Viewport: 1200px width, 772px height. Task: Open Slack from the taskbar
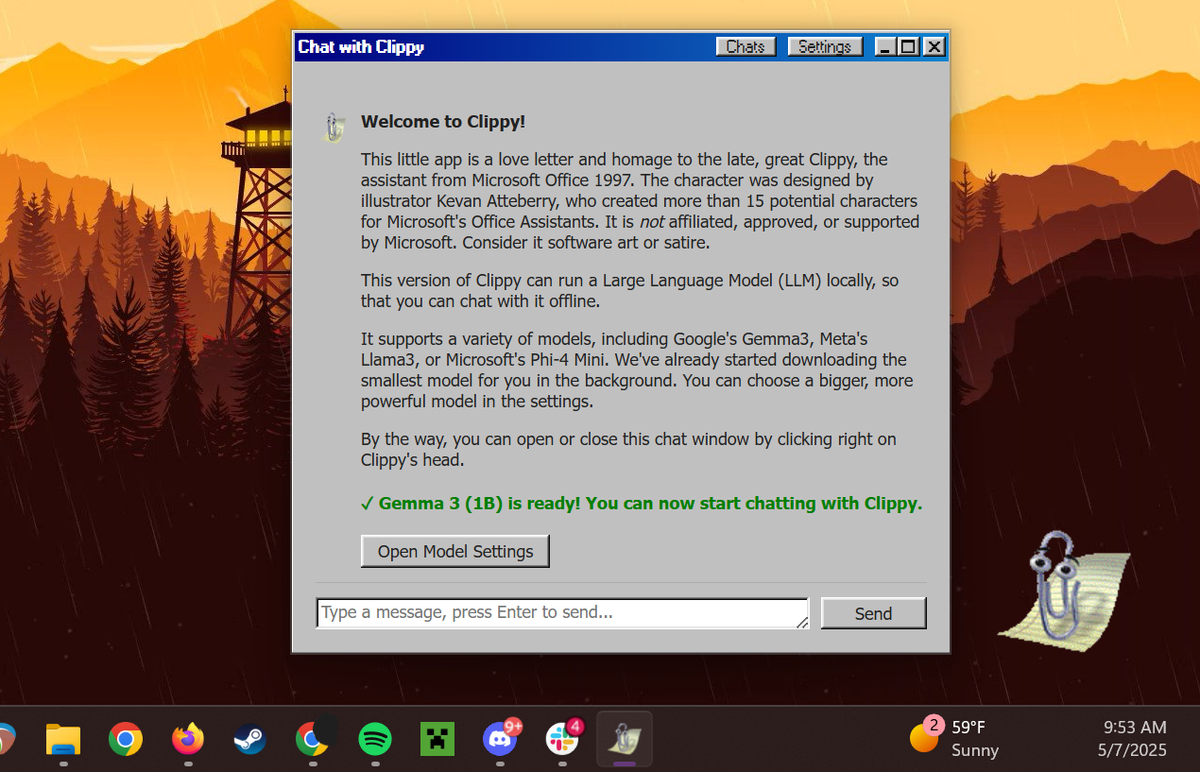click(561, 739)
